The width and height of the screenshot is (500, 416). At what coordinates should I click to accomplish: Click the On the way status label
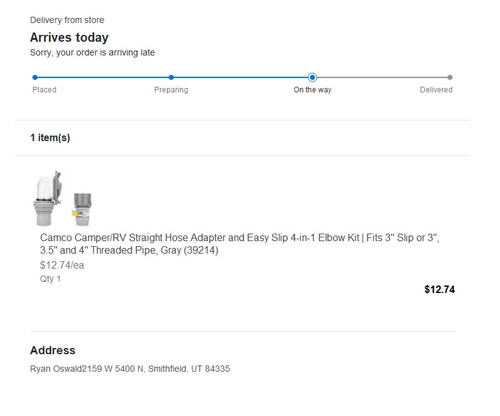coord(312,90)
